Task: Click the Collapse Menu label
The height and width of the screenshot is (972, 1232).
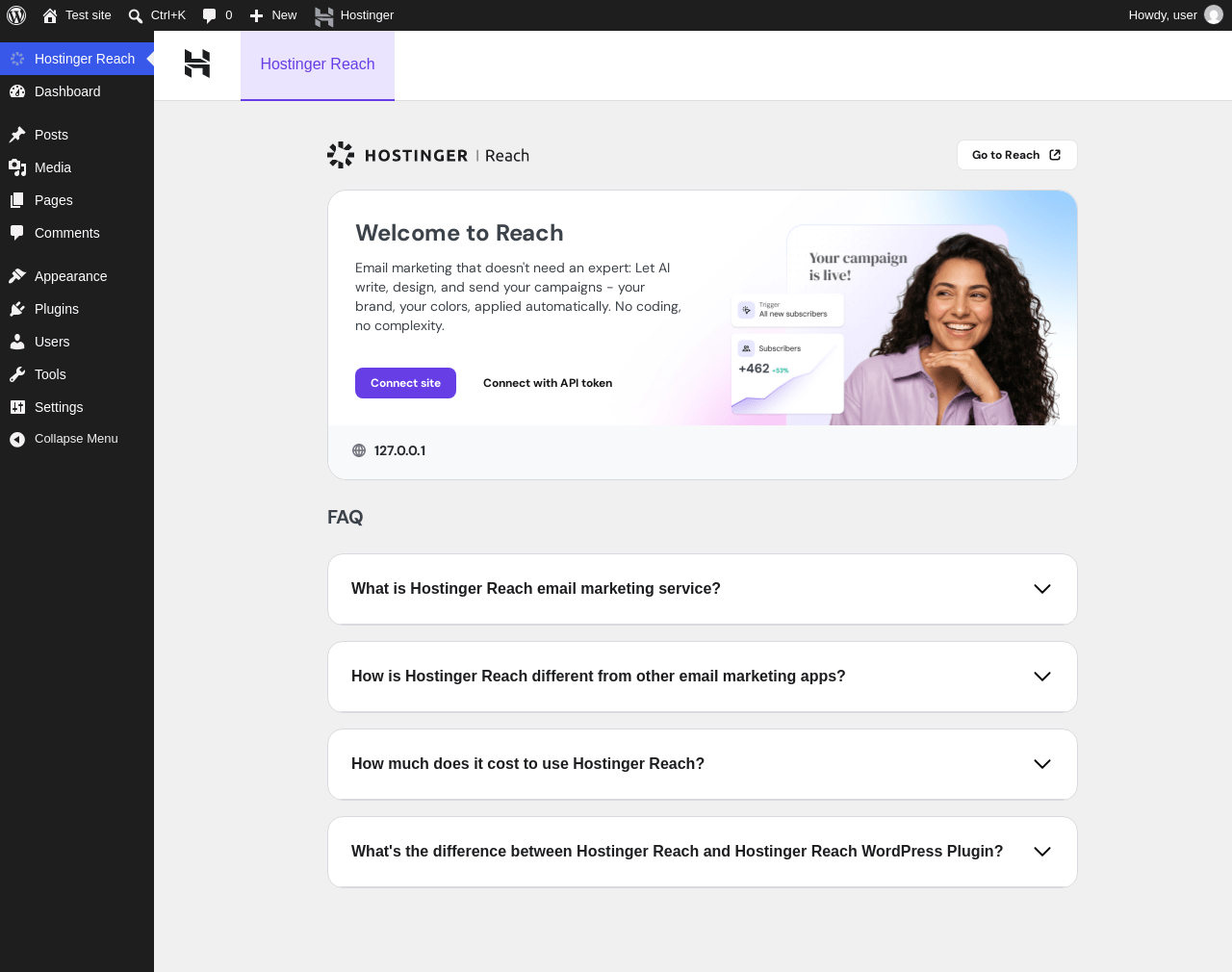Action: (76, 439)
